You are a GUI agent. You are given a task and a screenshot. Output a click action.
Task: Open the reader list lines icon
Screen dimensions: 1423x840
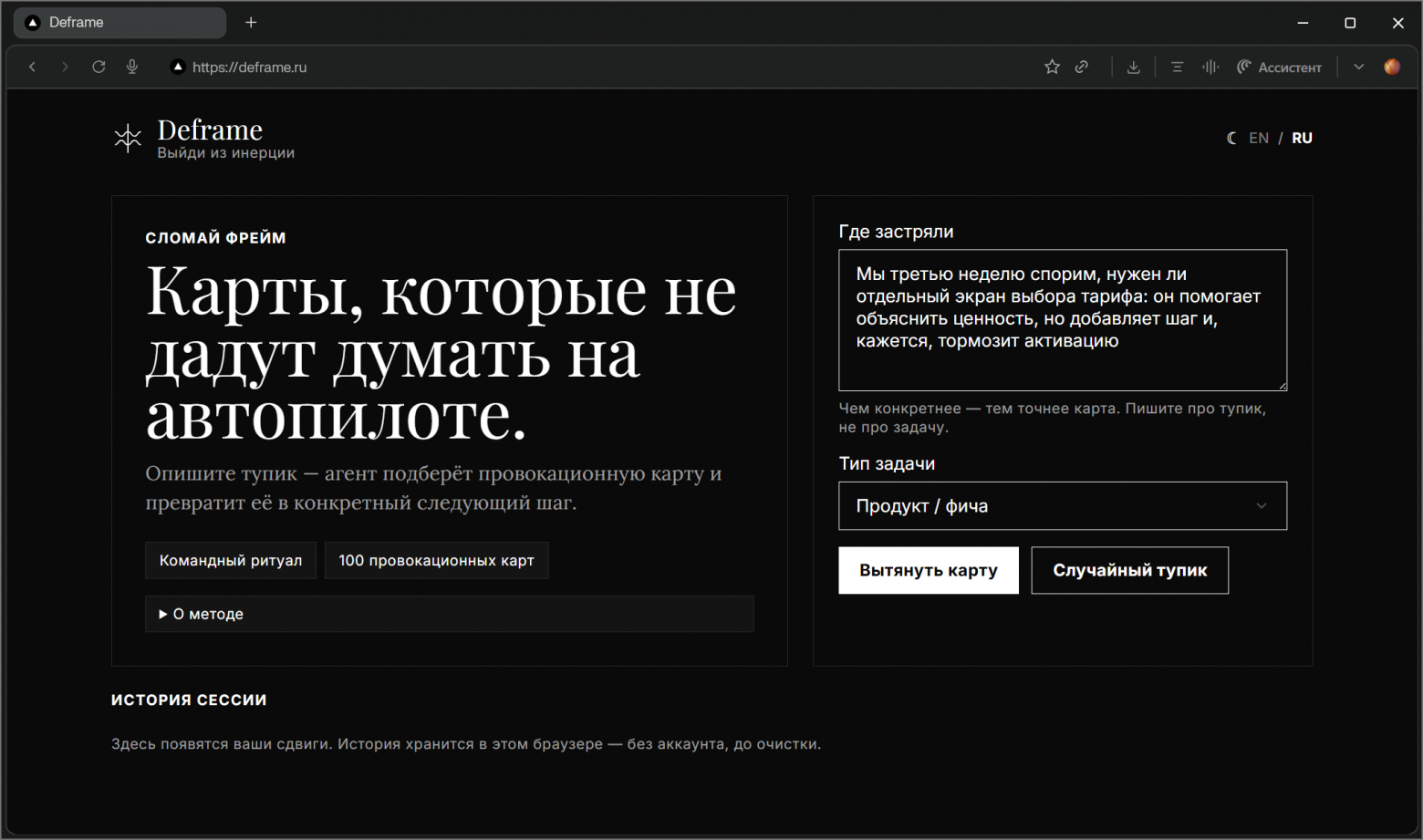[x=1177, y=67]
